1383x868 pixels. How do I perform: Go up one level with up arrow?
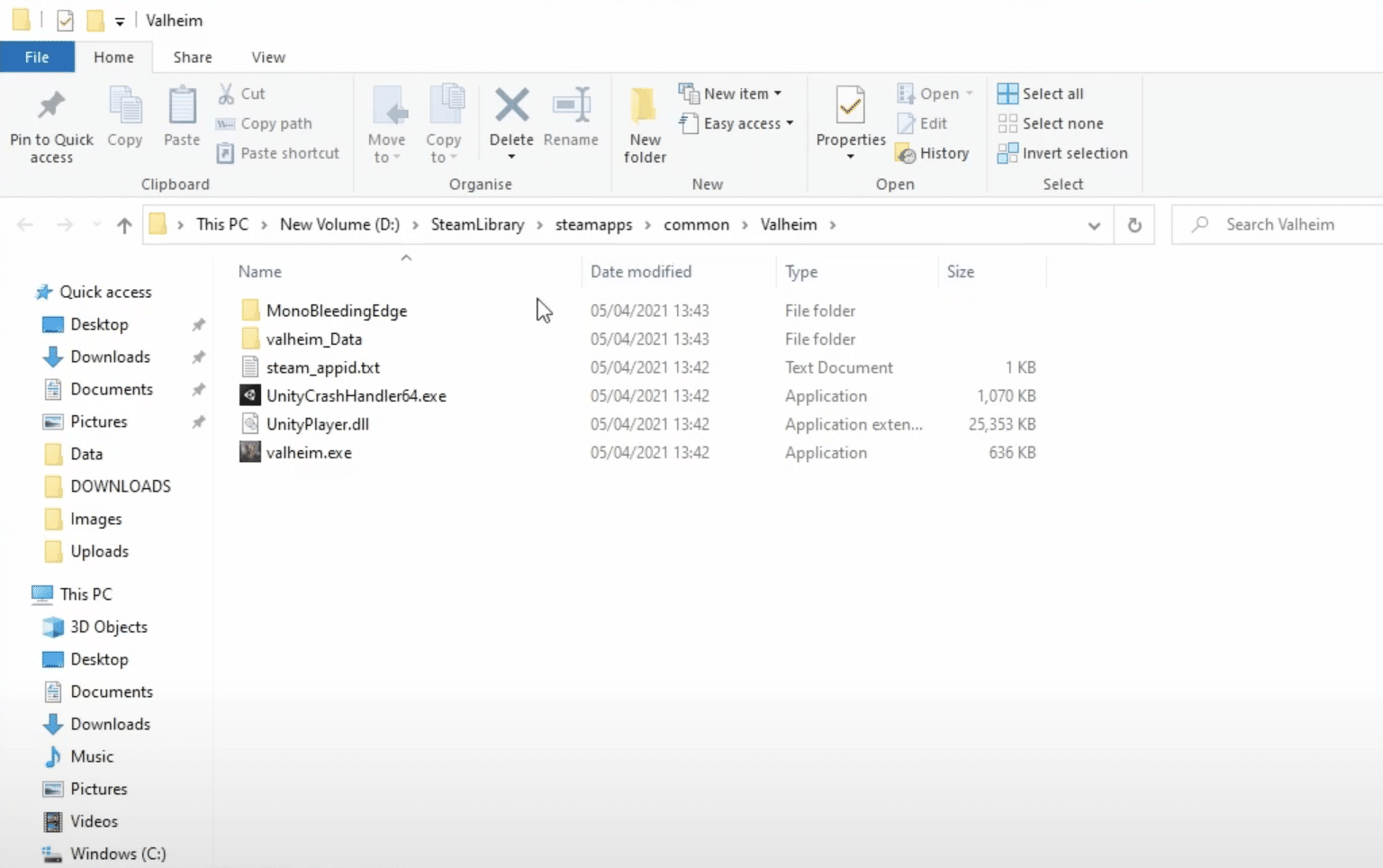pos(124,225)
